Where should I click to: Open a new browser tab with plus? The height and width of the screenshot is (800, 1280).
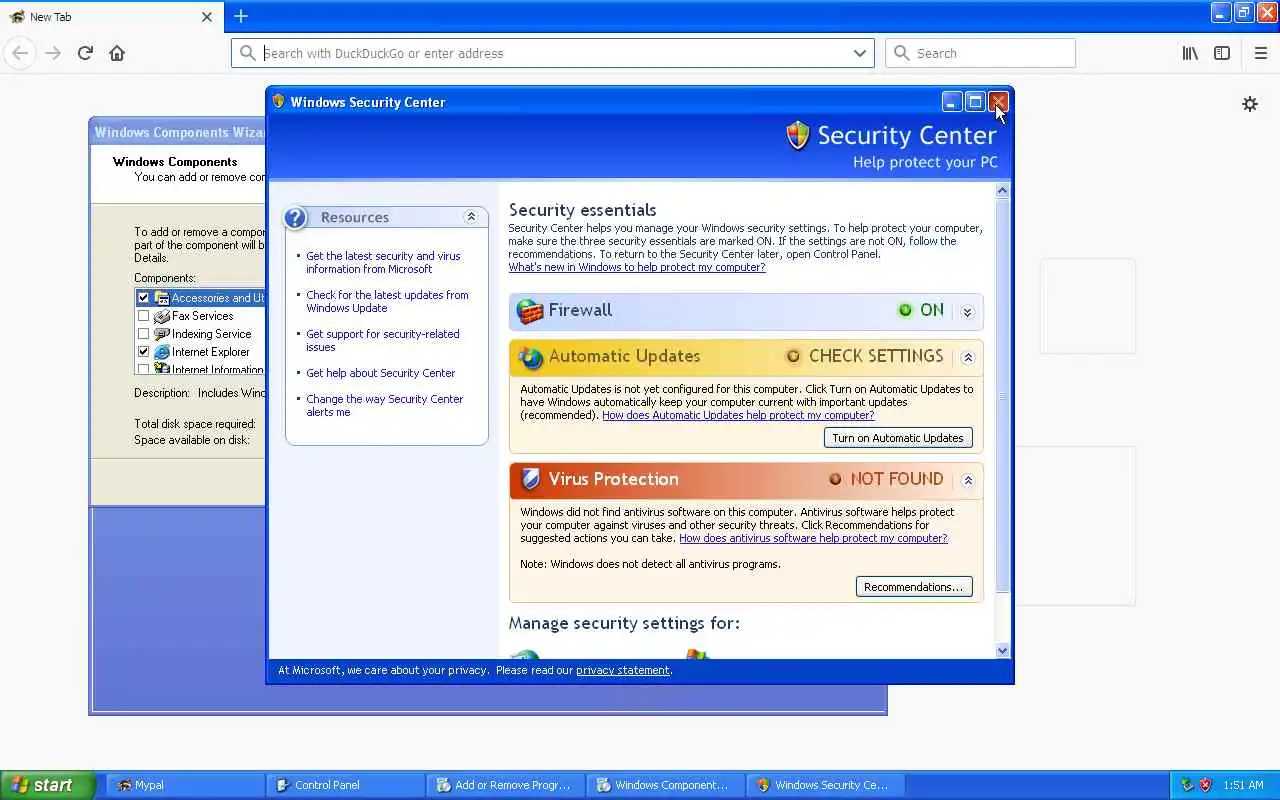pyautogui.click(x=241, y=16)
